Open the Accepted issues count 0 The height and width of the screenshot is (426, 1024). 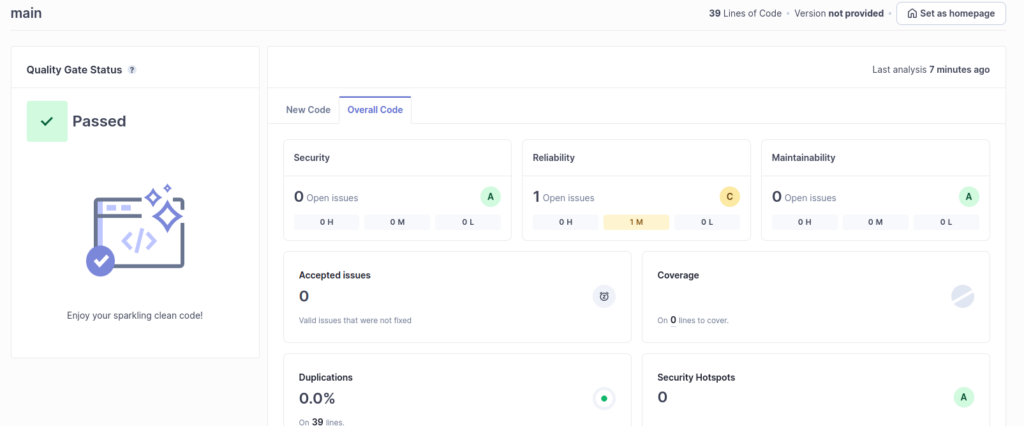[x=304, y=296]
